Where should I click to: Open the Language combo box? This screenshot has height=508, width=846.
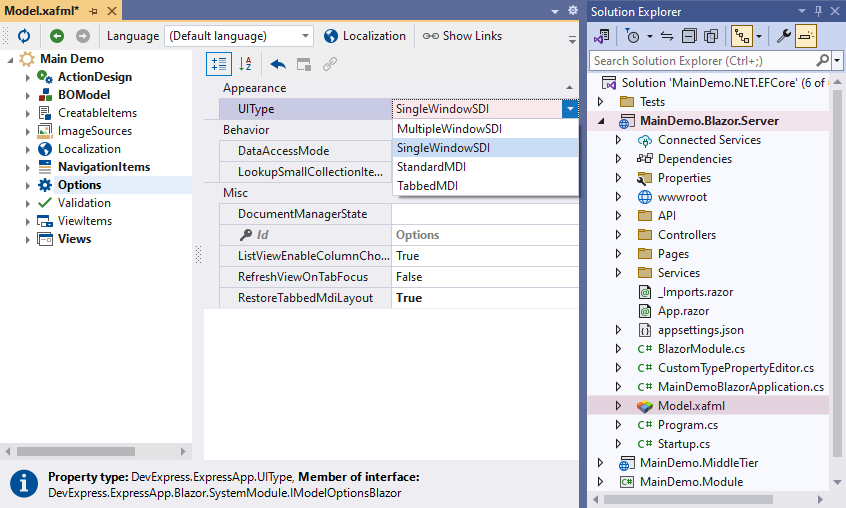238,36
